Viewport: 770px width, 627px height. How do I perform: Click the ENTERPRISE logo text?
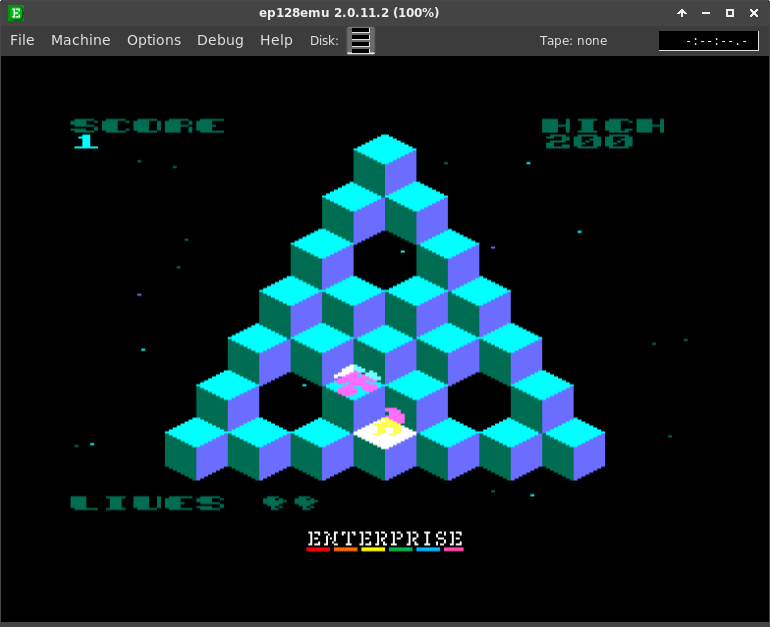(x=385, y=539)
